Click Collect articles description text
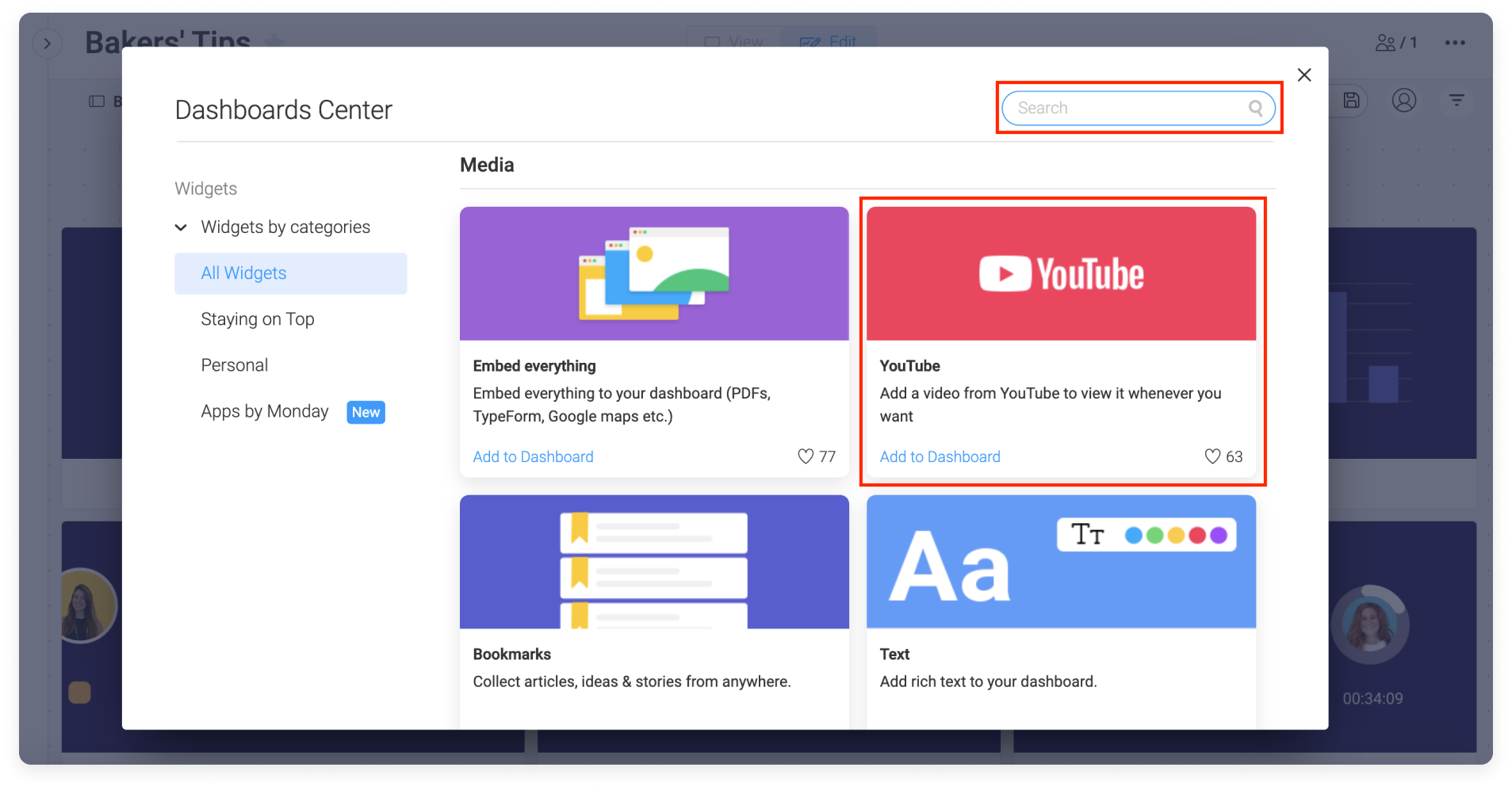The height and width of the screenshot is (790, 1512). [x=632, y=682]
